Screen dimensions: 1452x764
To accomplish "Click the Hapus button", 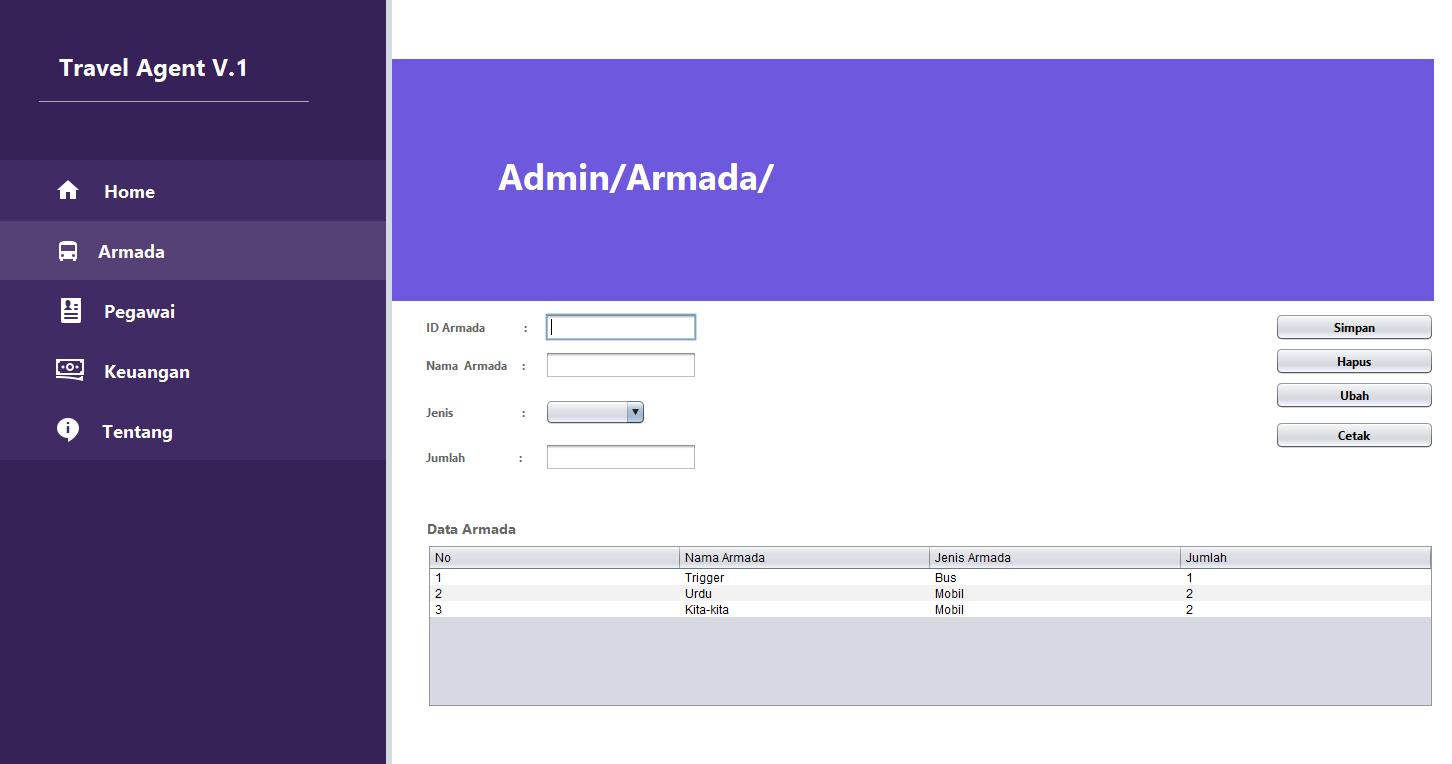I will coord(1354,362).
